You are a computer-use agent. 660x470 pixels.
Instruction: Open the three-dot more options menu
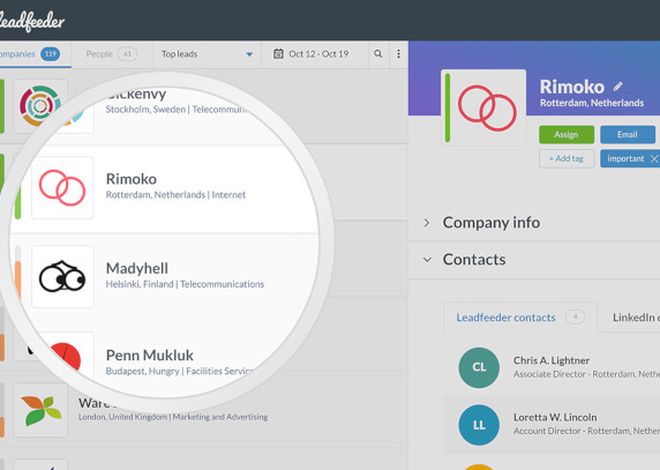coord(398,54)
